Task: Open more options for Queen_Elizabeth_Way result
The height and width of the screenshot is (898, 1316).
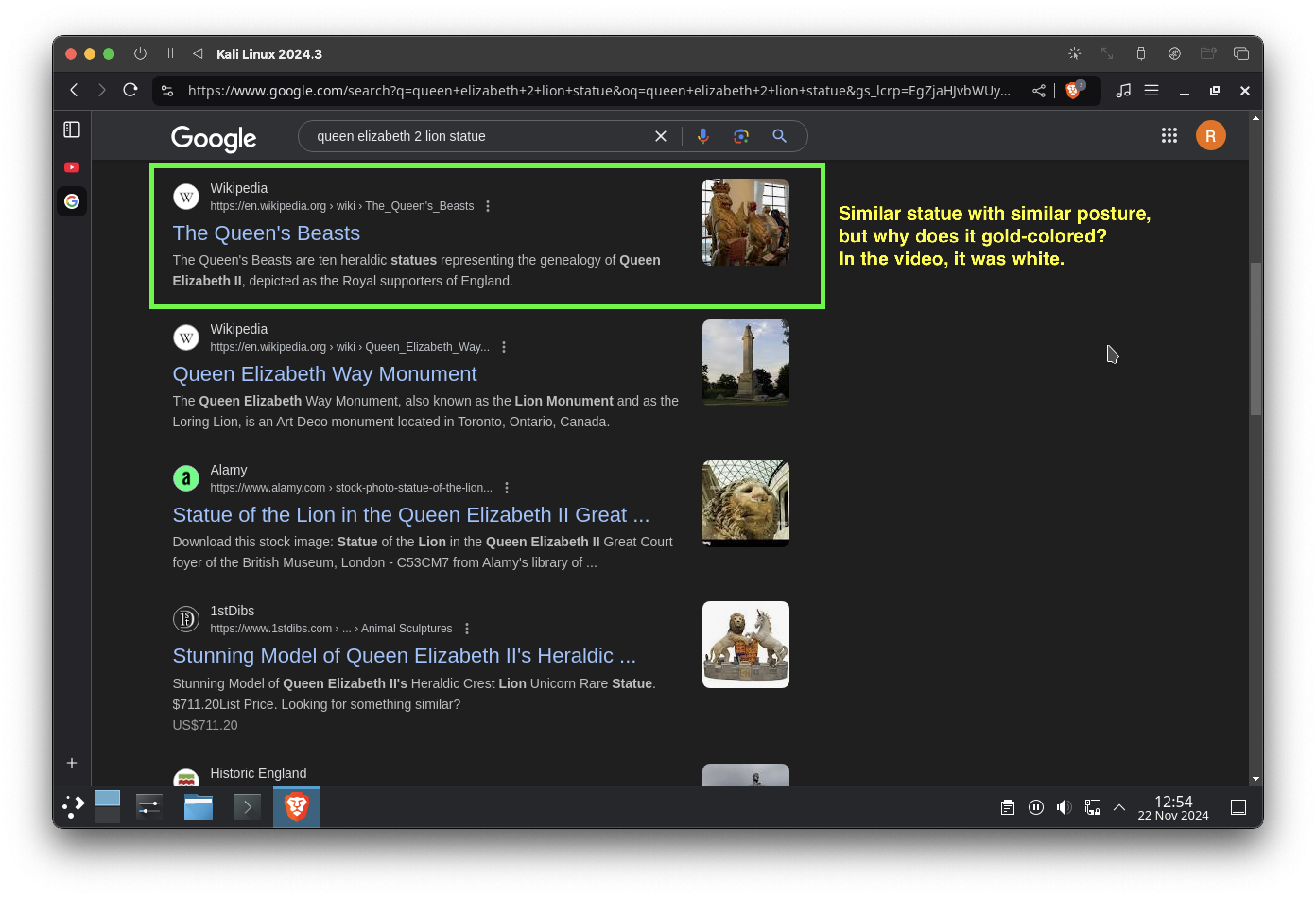Action: [x=503, y=347]
